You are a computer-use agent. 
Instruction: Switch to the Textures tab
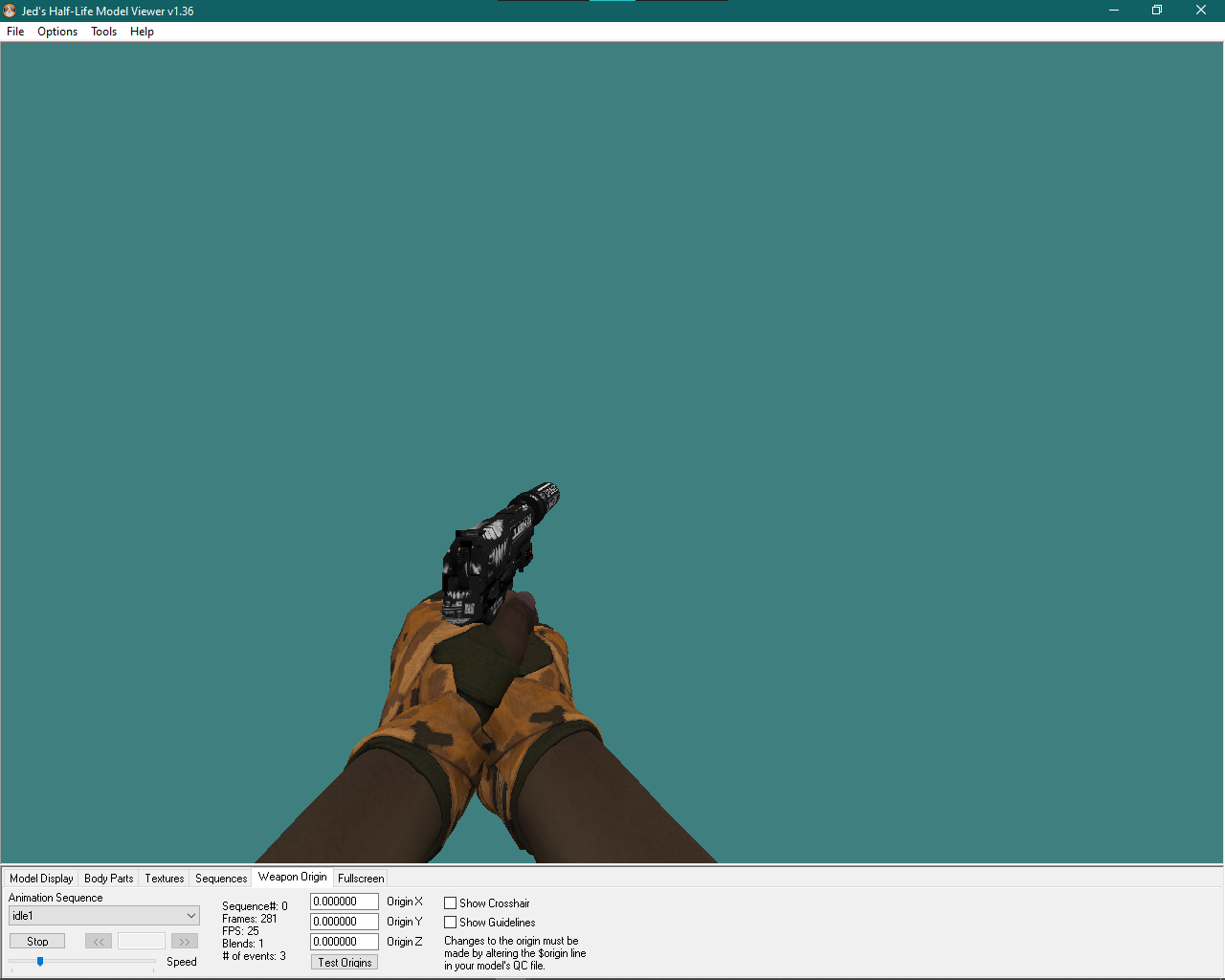tap(165, 879)
